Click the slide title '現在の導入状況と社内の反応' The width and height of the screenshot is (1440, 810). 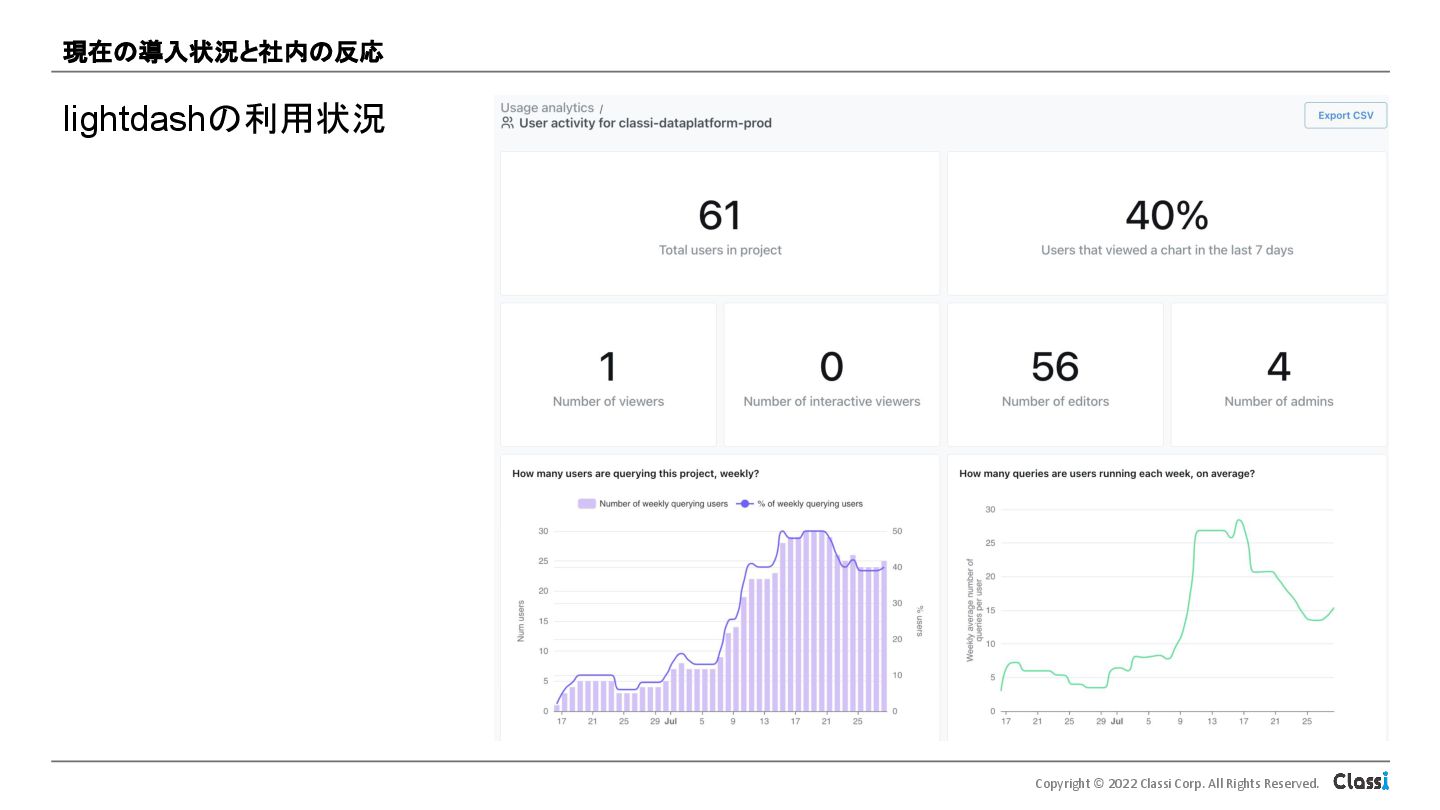[x=223, y=52]
